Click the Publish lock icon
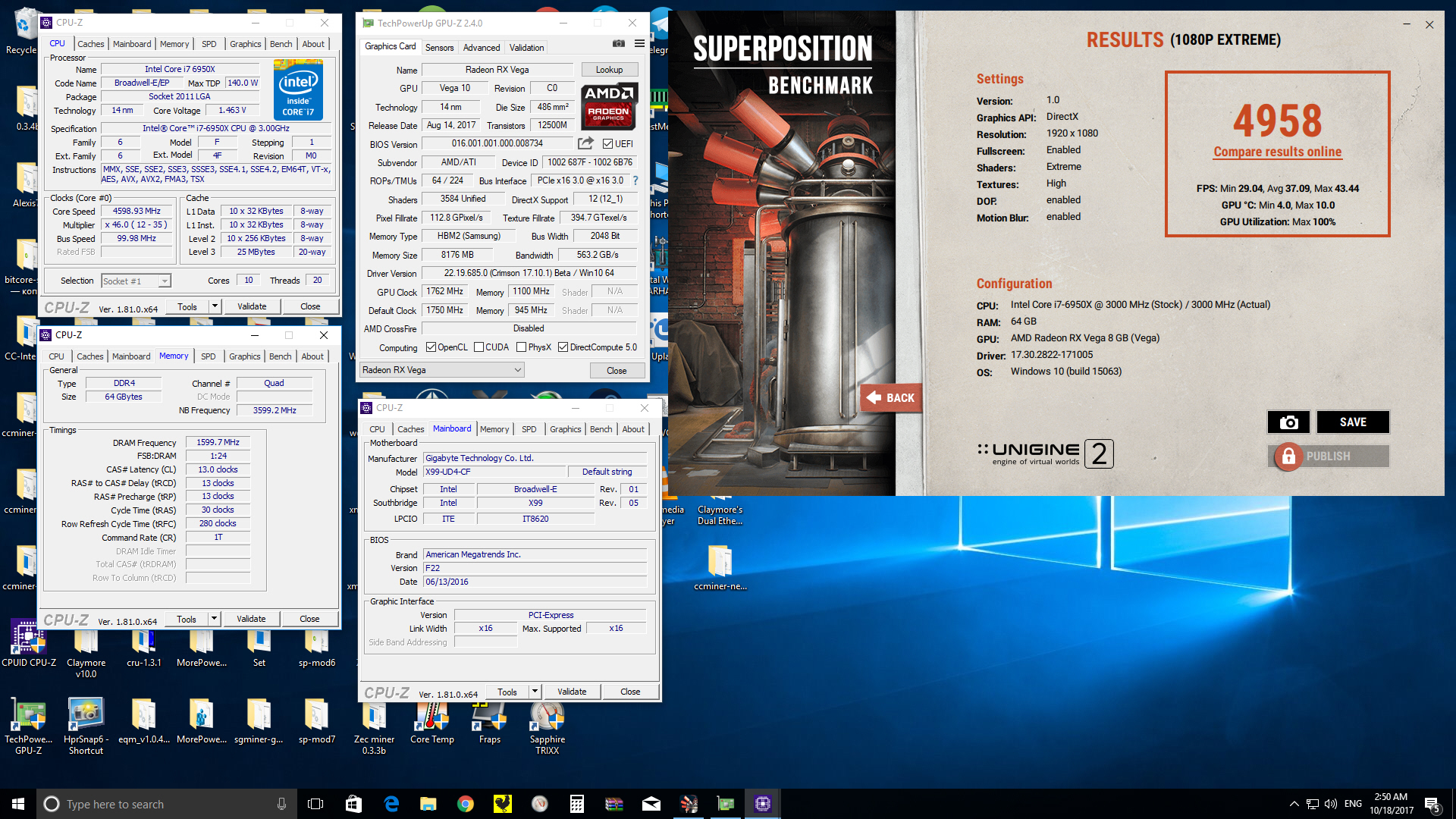 [x=1288, y=457]
